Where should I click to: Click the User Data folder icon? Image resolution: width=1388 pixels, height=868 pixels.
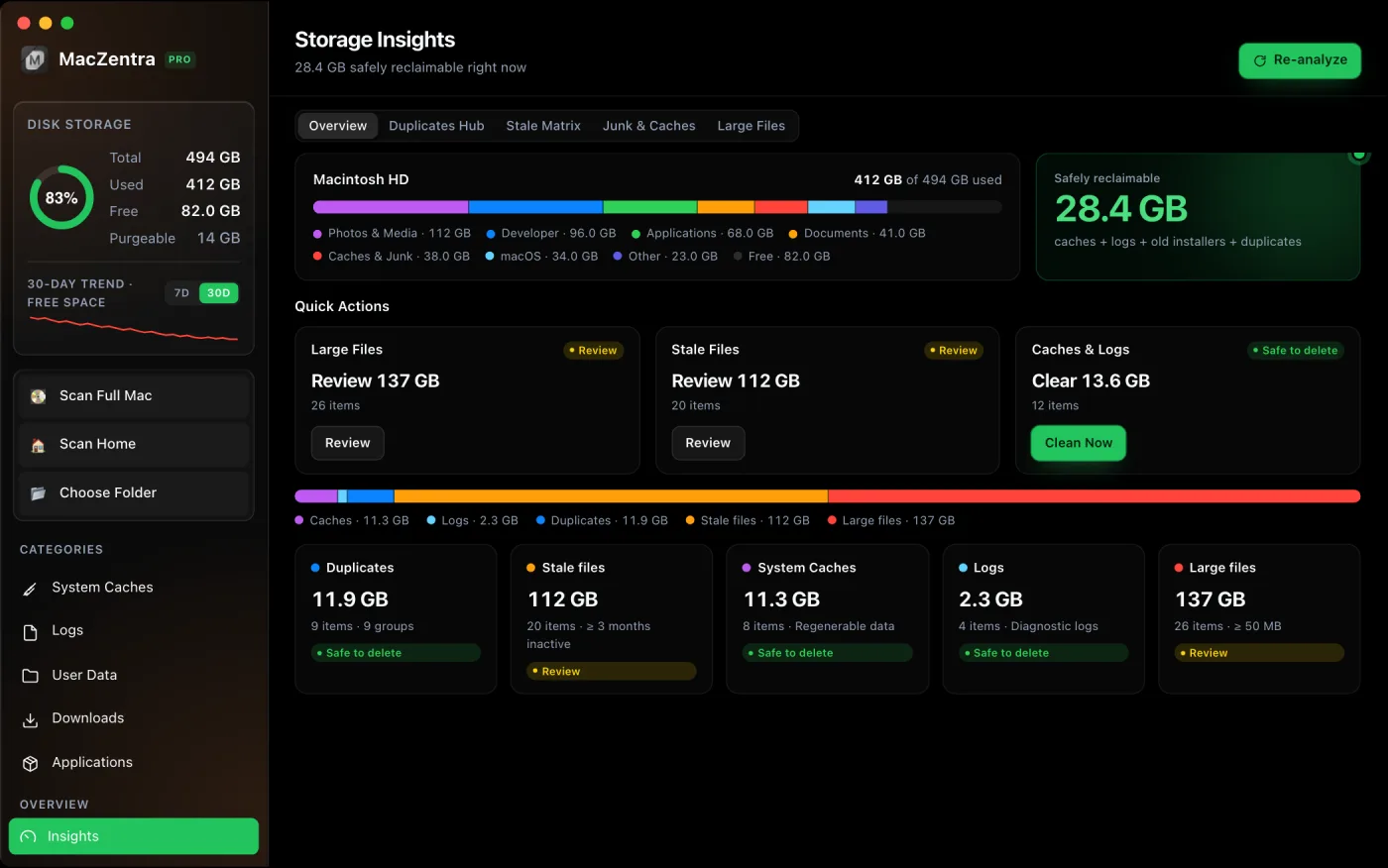click(x=31, y=676)
